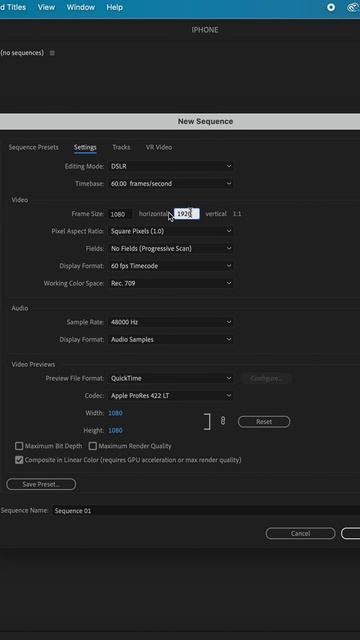Open the Window menu
Image resolution: width=360 pixels, height=640 pixels.
(80, 7)
